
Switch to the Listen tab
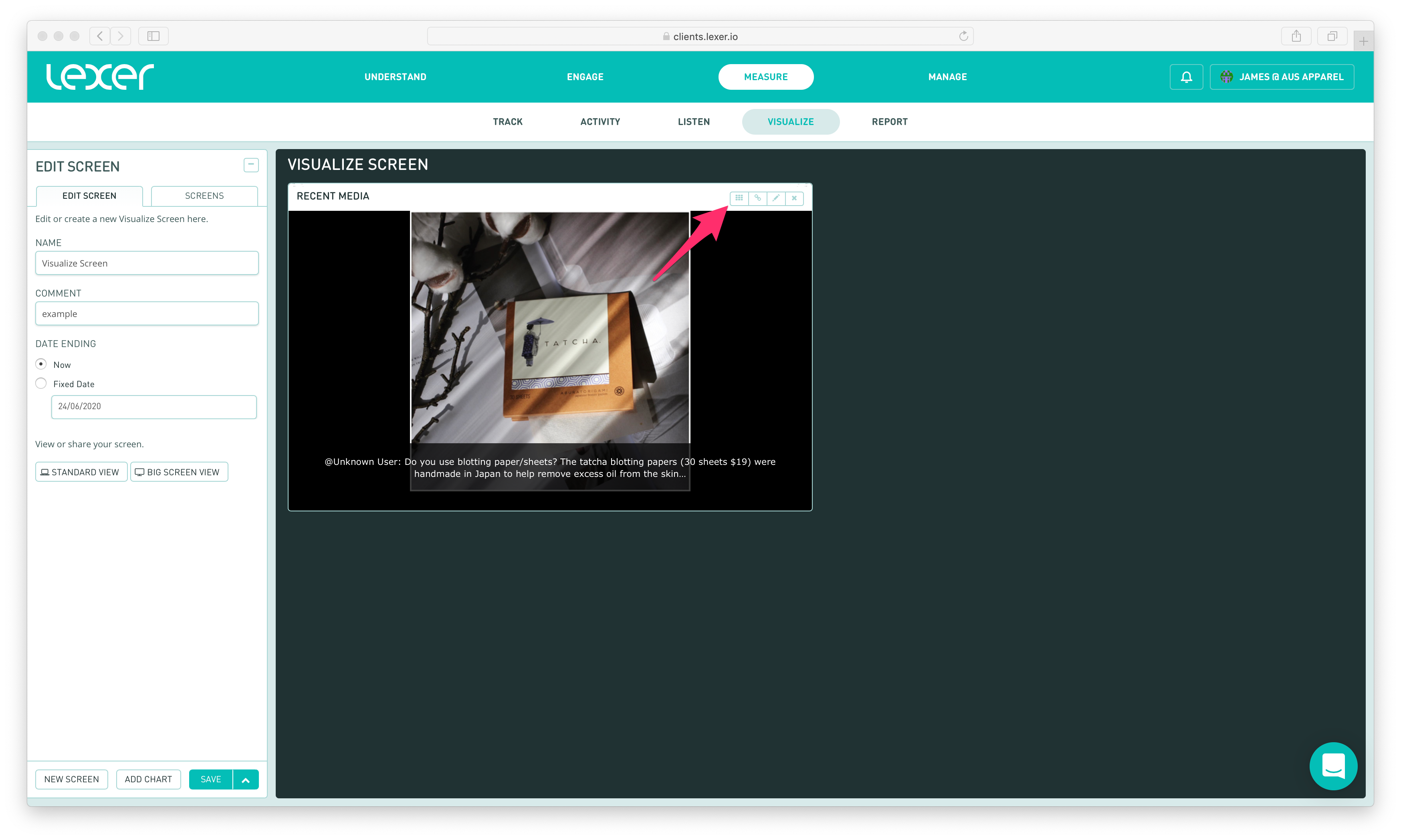(694, 122)
